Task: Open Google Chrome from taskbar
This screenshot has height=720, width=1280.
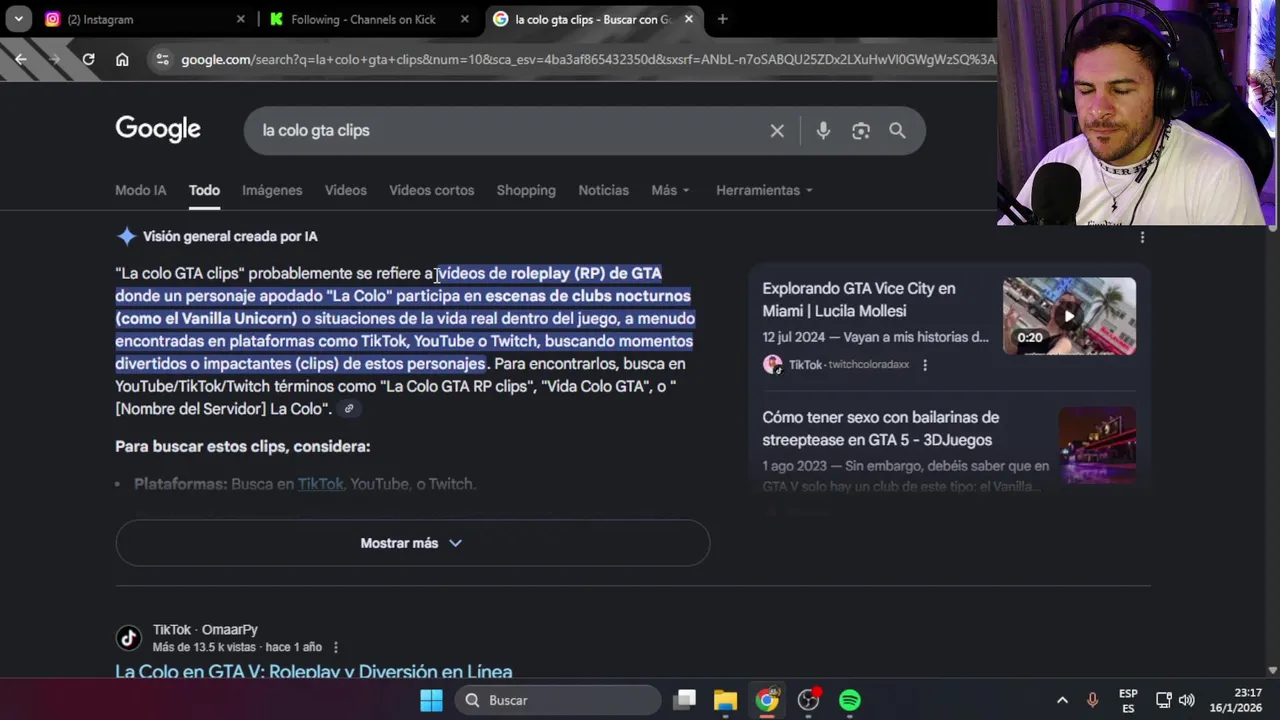Action: pyautogui.click(x=767, y=700)
